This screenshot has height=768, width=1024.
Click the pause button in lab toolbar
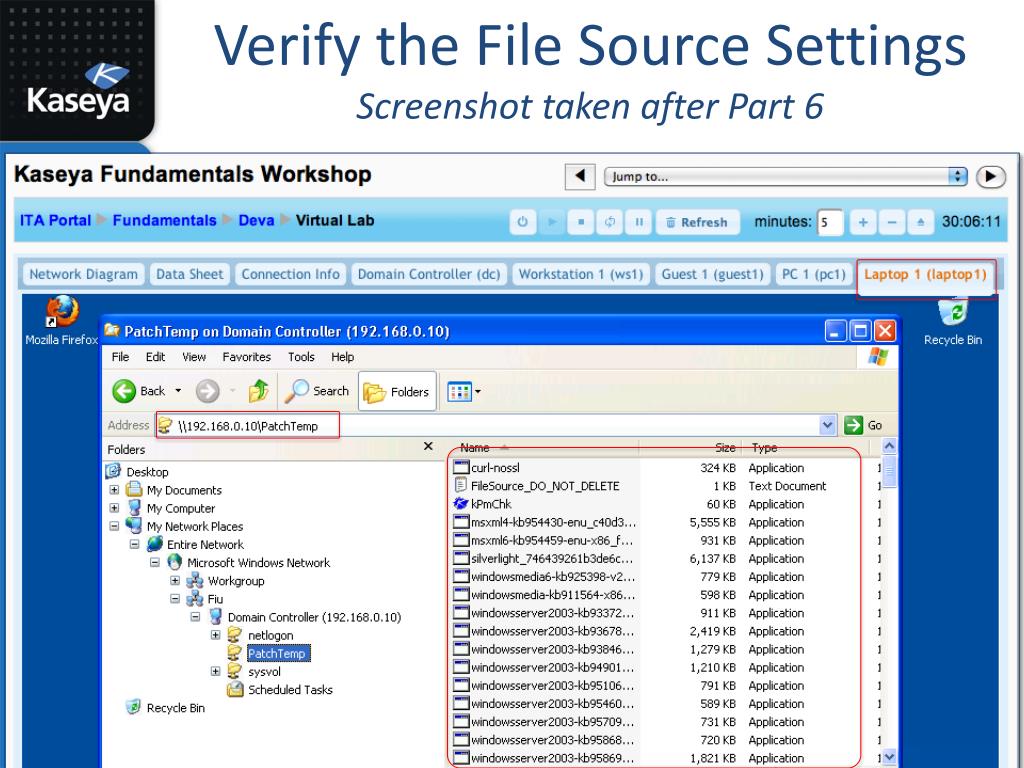639,222
